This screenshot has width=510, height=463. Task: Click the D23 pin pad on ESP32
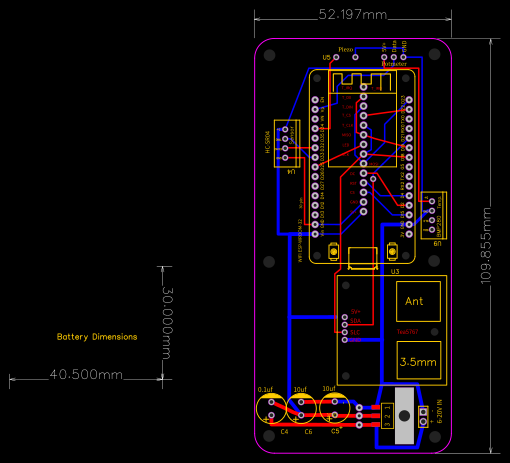click(x=409, y=100)
